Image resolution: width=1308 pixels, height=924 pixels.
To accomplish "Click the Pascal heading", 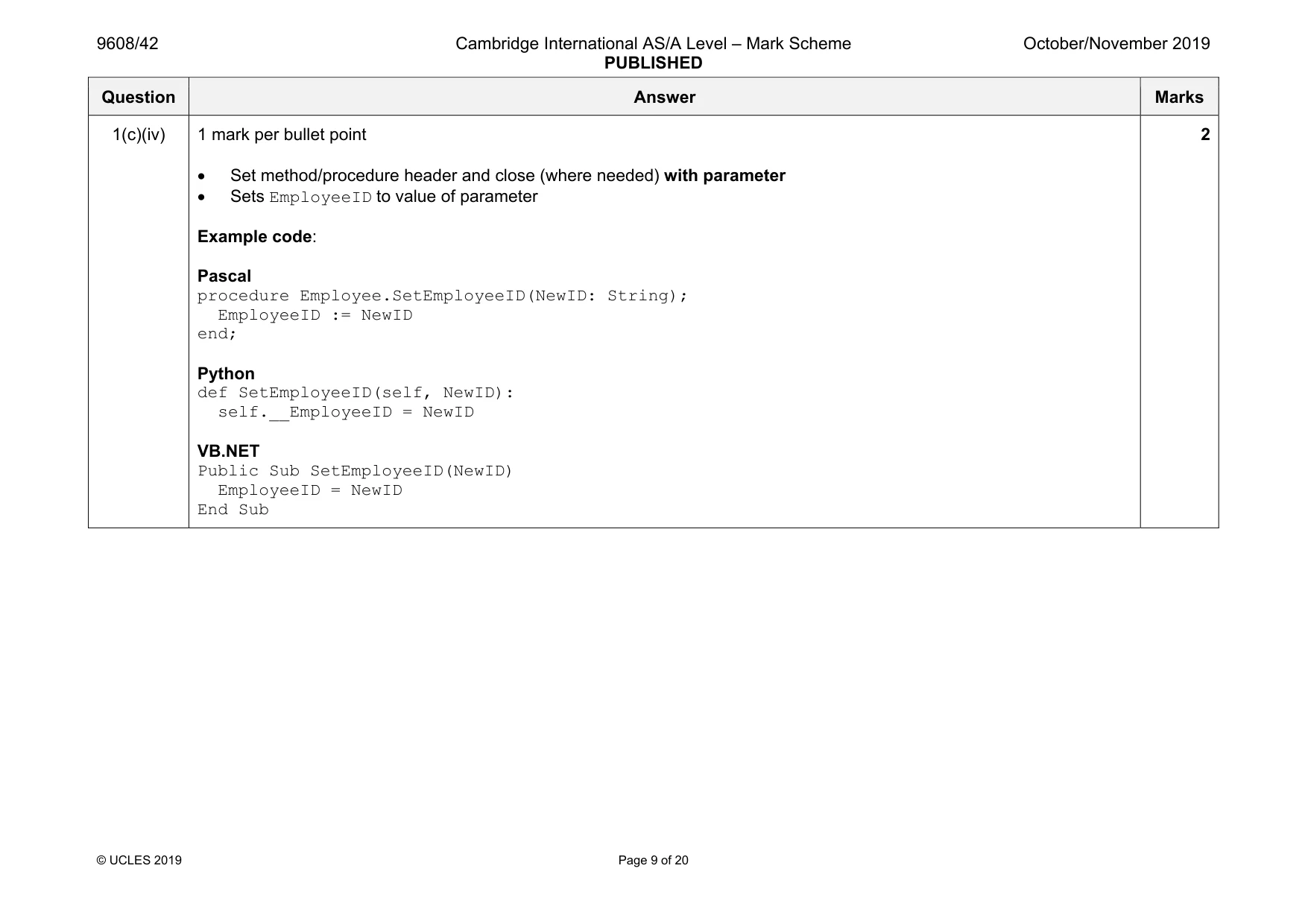I will pyautogui.click(x=224, y=276).
